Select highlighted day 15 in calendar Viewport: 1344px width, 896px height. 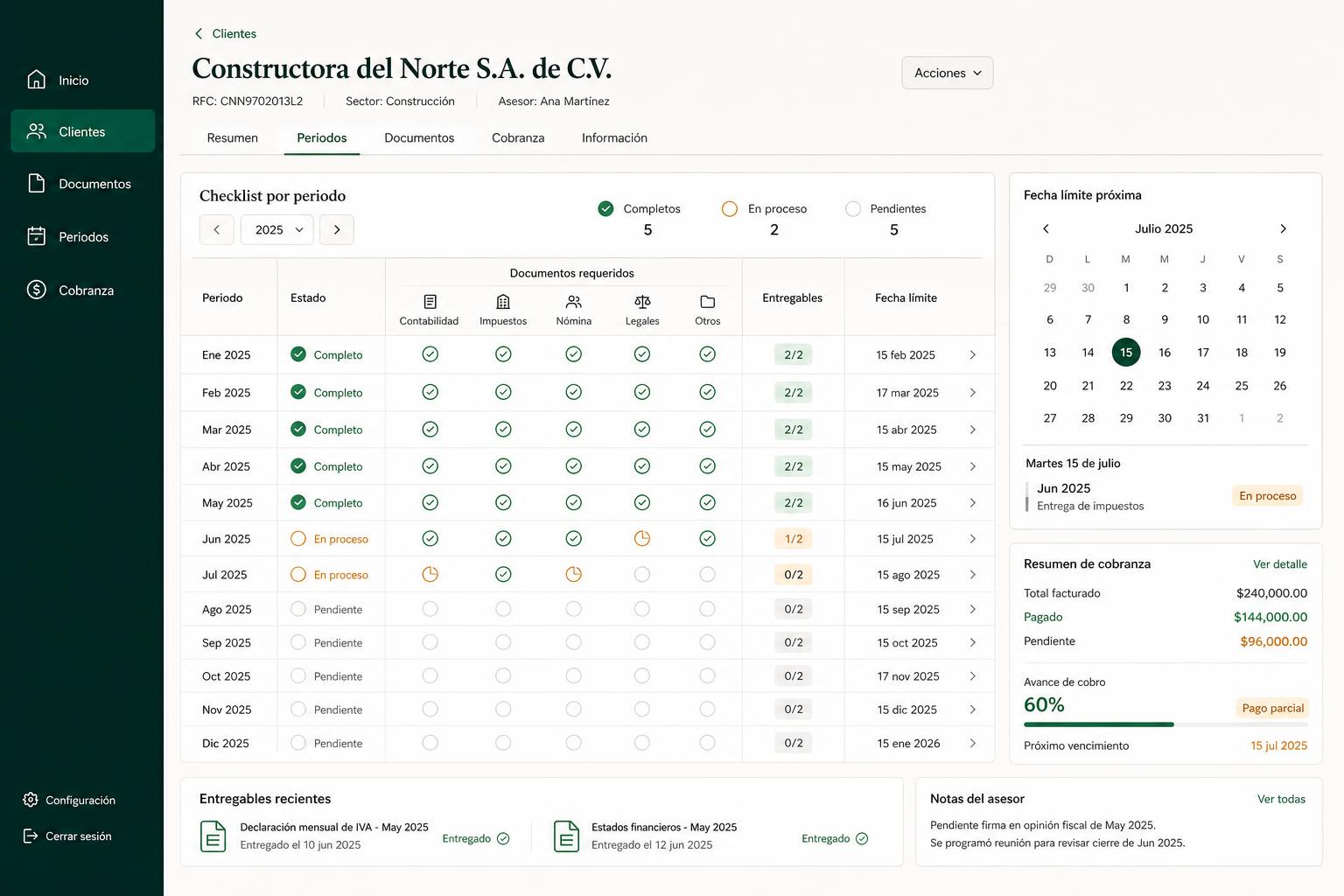click(1126, 353)
